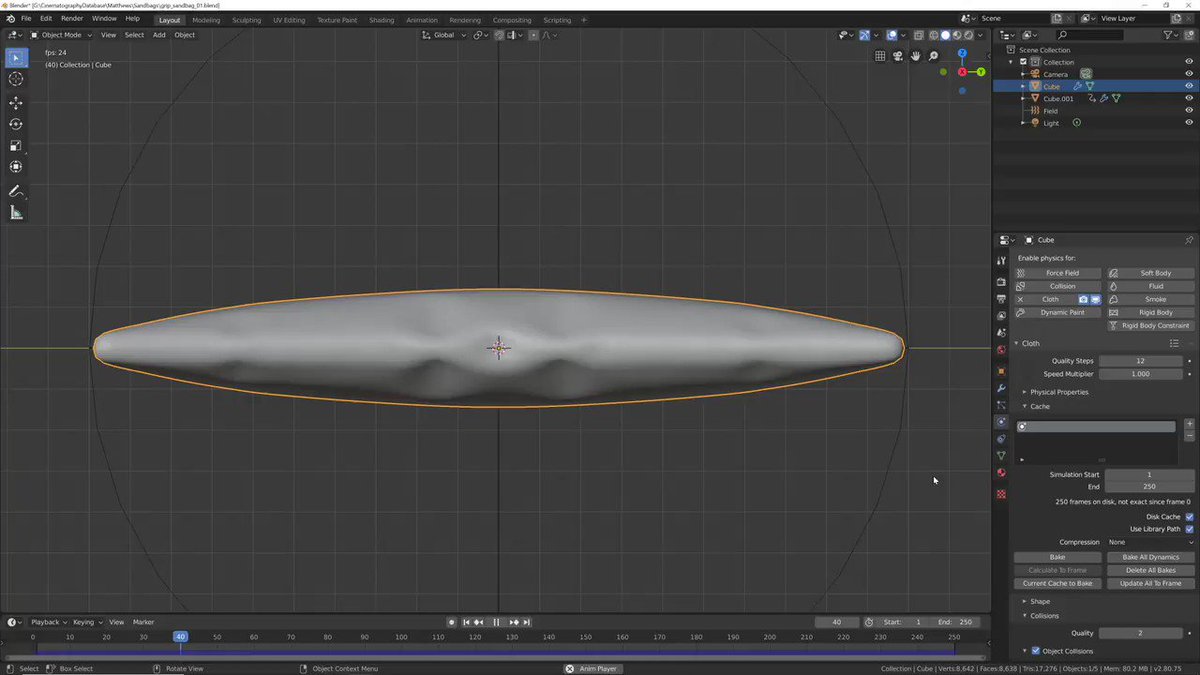Screen dimensions: 1200x675
Task: Click the blue Z axis gizmo
Action: pyautogui.click(x=962, y=53)
